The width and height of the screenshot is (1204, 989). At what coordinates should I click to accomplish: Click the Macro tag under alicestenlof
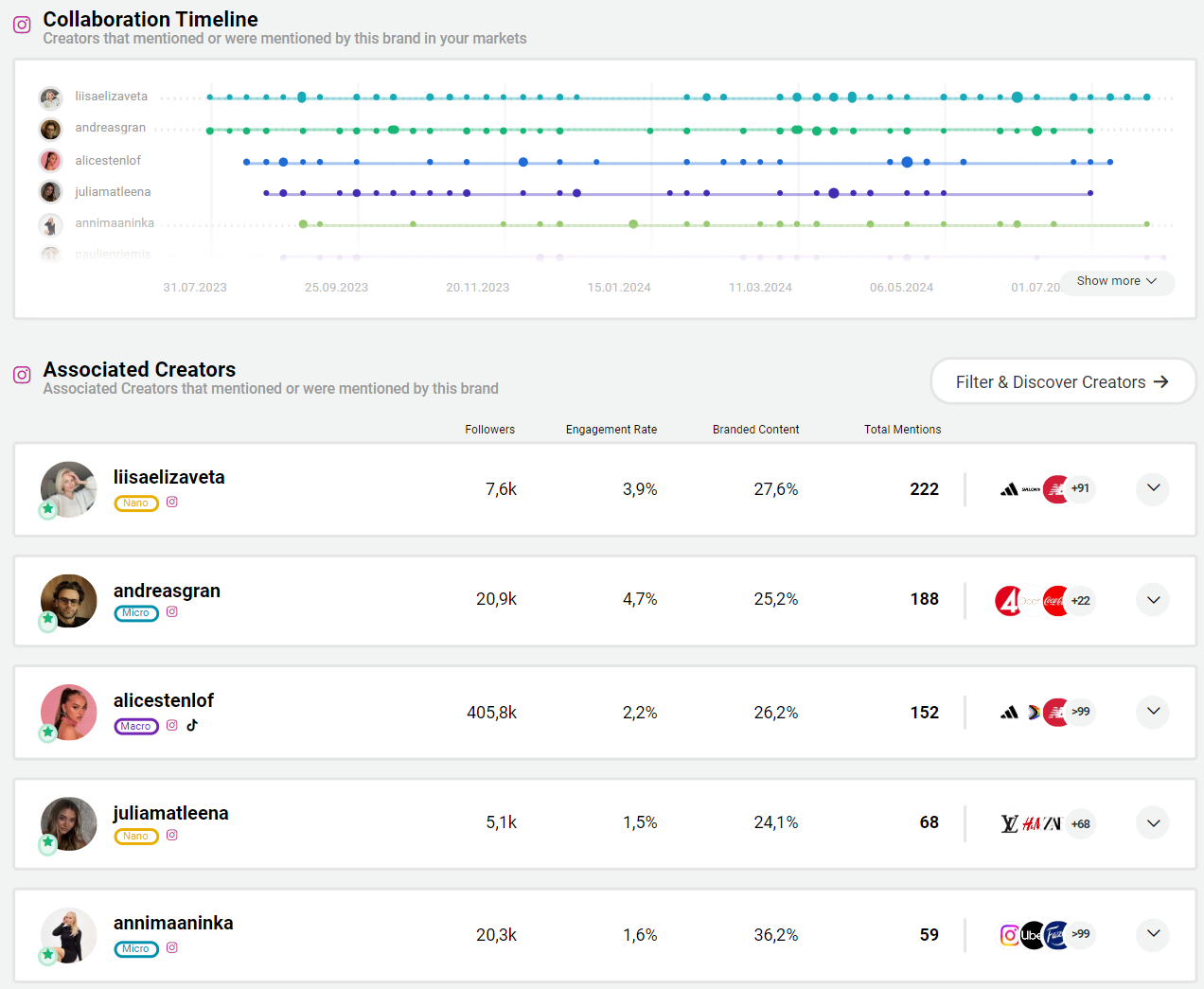tap(136, 726)
